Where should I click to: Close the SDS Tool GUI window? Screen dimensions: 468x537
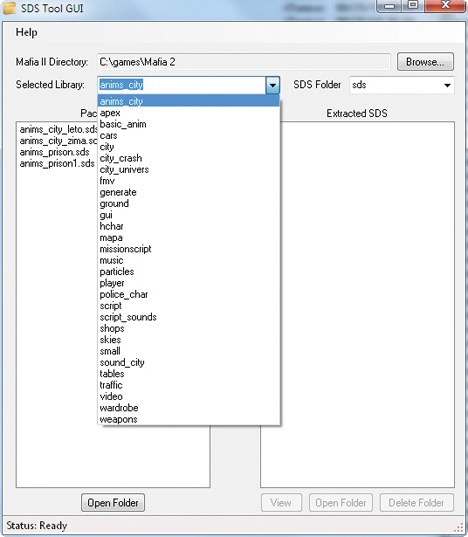point(445,5)
